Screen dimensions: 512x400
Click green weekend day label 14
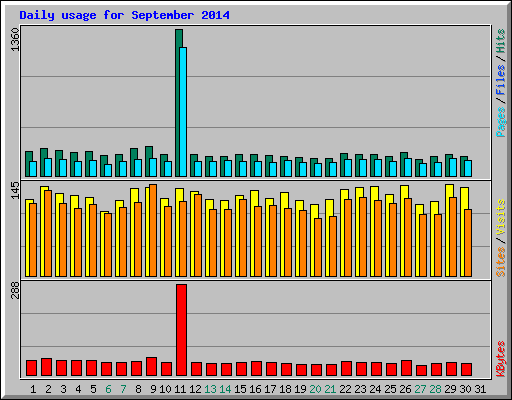click(x=225, y=389)
